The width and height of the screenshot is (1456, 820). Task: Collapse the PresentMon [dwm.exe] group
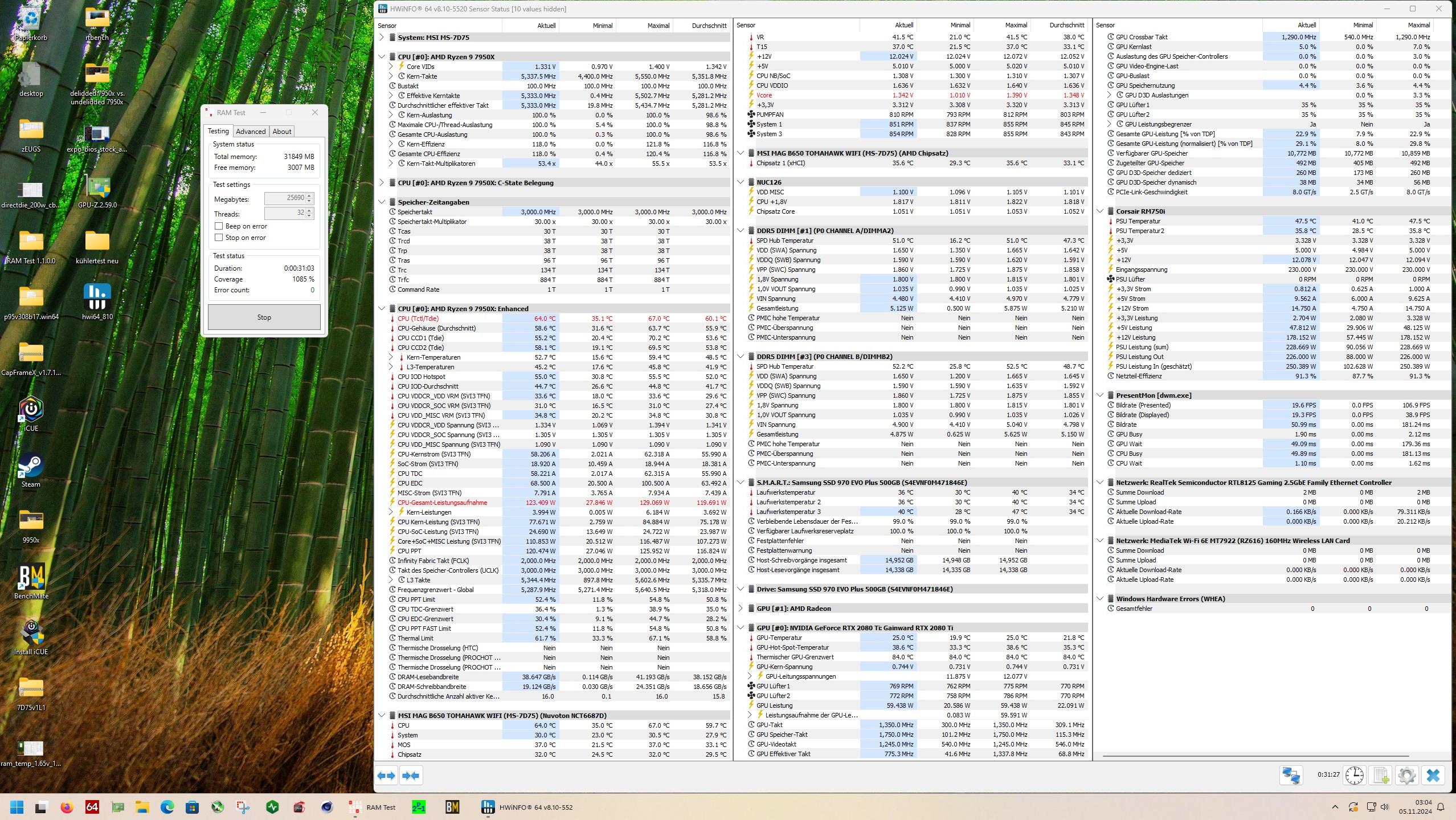coord(1100,395)
